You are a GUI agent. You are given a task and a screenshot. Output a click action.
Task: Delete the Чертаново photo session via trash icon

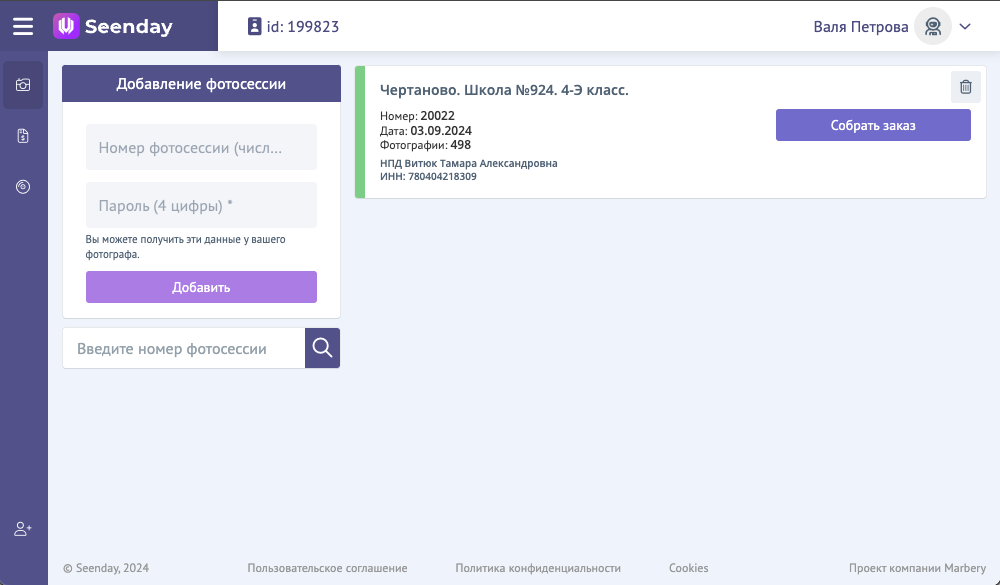point(966,86)
